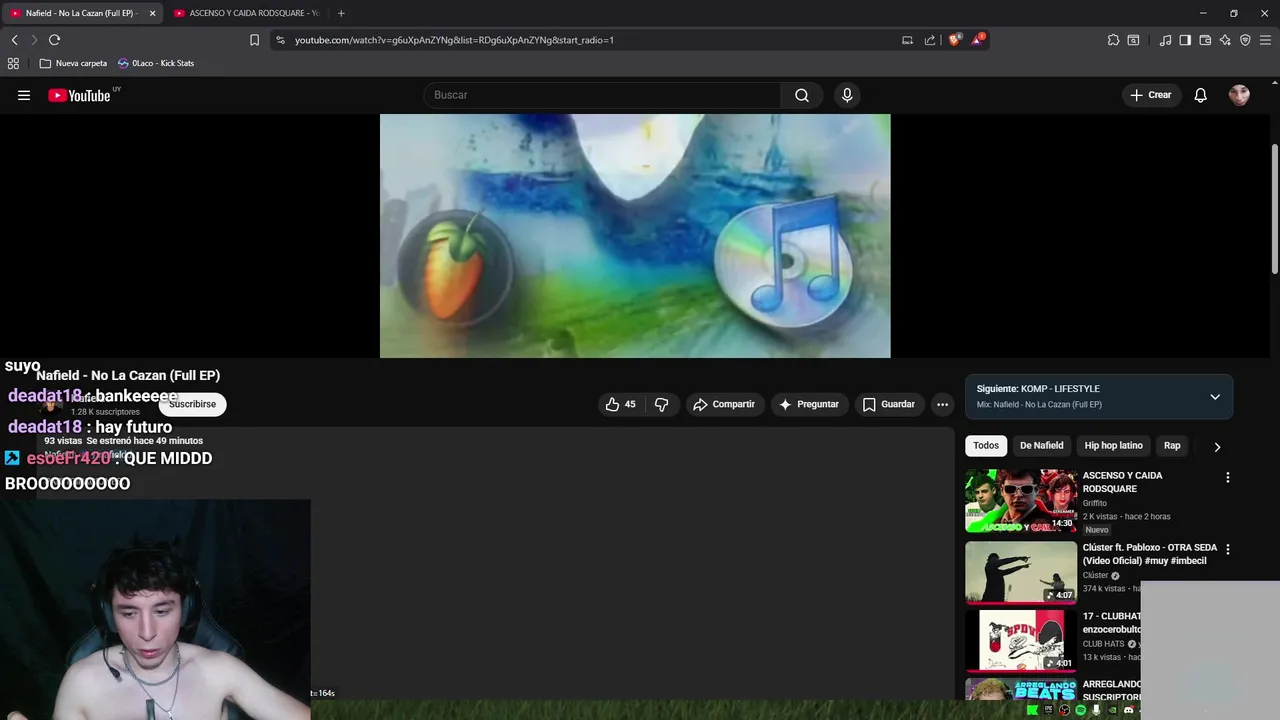Viewport: 1280px width, 720px height.
Task: Click the video title Nafield No La Cazan
Action: point(128,375)
